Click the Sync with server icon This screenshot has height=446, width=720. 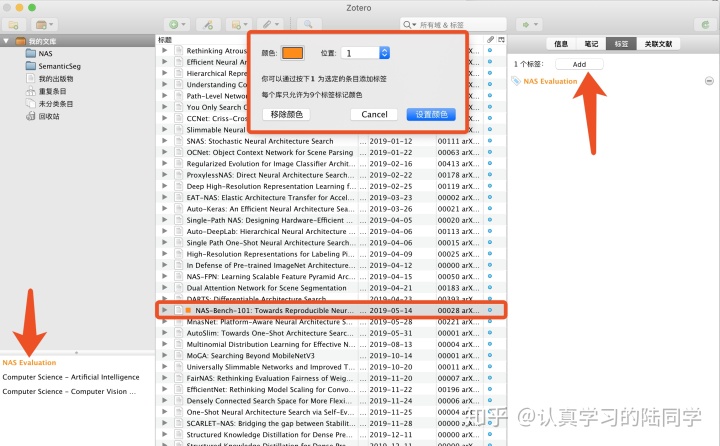pos(705,25)
